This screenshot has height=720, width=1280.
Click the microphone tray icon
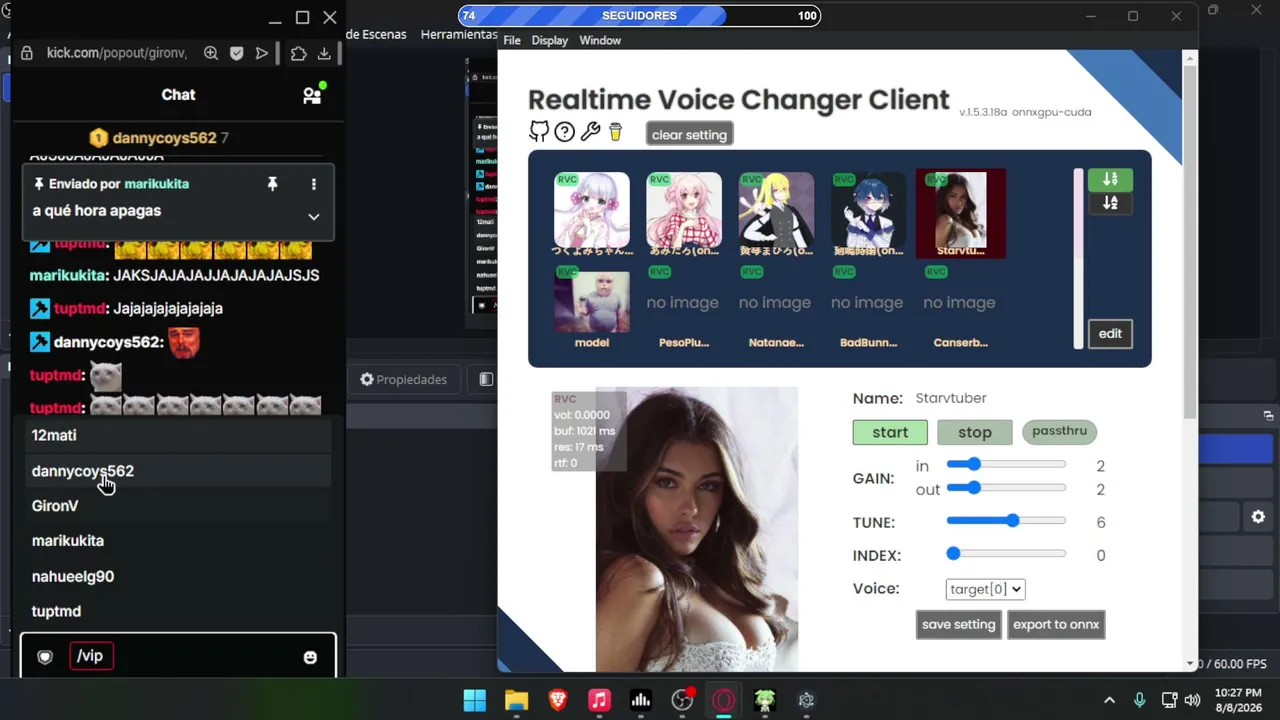tap(1139, 700)
